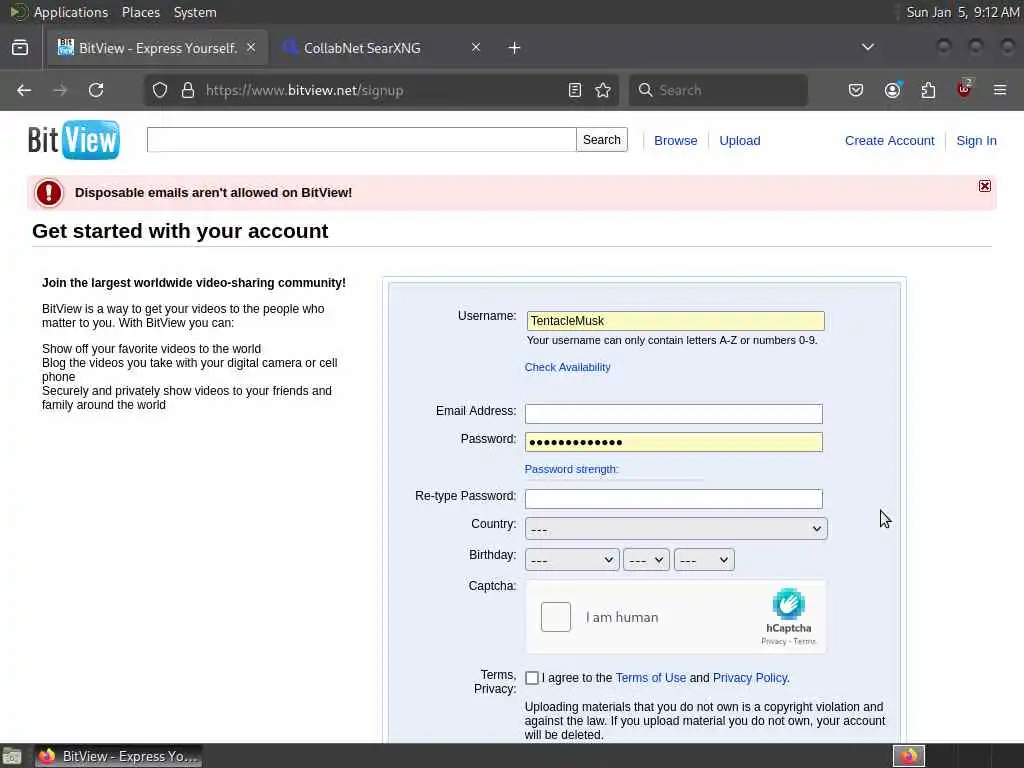Image resolution: width=1024 pixels, height=768 pixels.
Task: Open the Places menu
Action: coord(140,12)
